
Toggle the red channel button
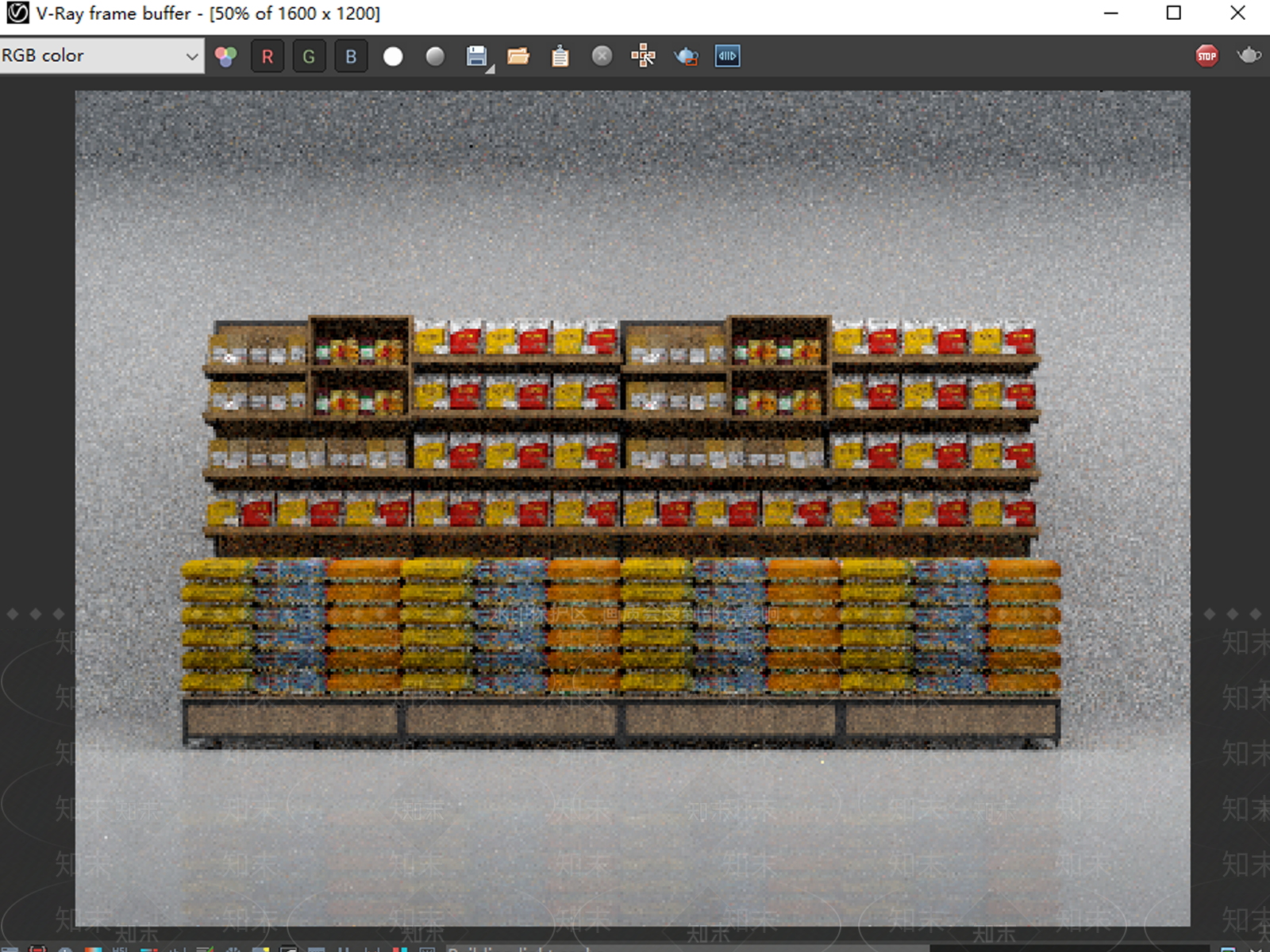pyautogui.click(x=267, y=56)
